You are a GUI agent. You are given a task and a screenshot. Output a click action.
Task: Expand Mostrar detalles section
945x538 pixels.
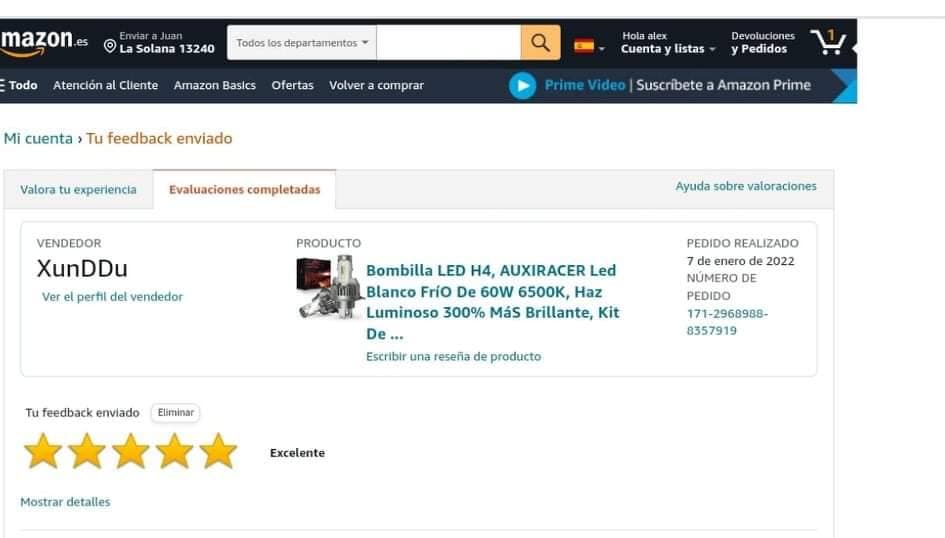pyautogui.click(x=65, y=502)
